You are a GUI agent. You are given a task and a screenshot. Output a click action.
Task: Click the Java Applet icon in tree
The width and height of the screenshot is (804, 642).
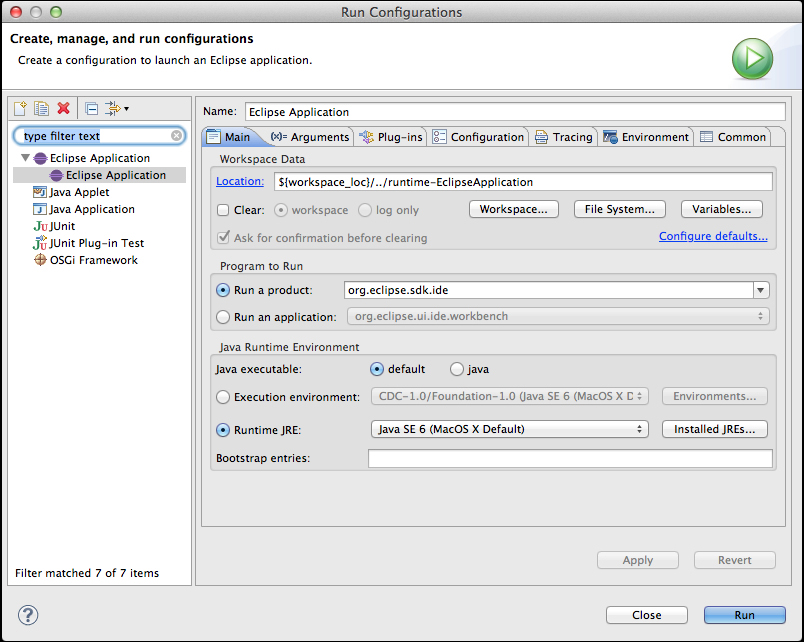pyautogui.click(x=39, y=192)
